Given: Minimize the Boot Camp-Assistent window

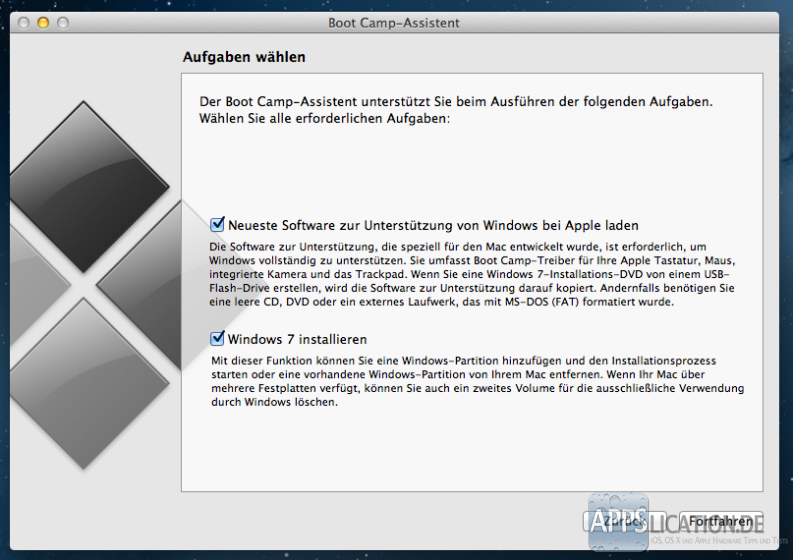Looking at the screenshot, I should pos(43,23).
